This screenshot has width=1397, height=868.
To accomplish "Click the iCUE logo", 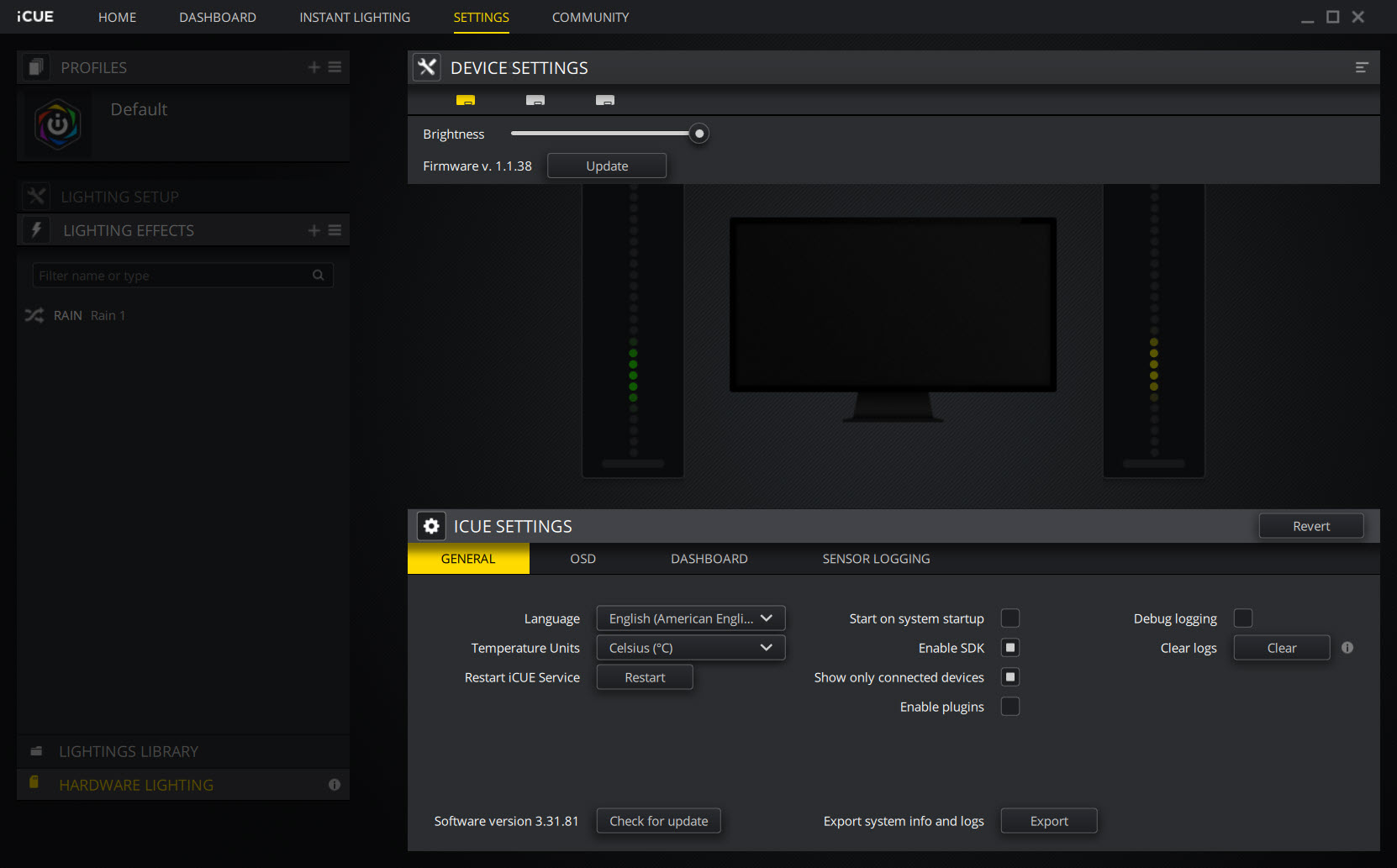I will point(34,17).
